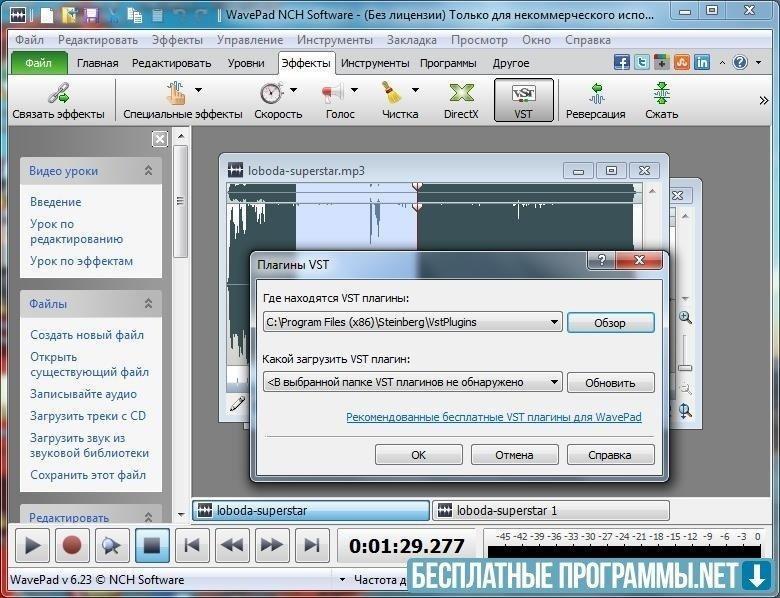Viewport: 780px width, 598px height.
Task: Open the Bookmark menu
Action: pos(412,40)
